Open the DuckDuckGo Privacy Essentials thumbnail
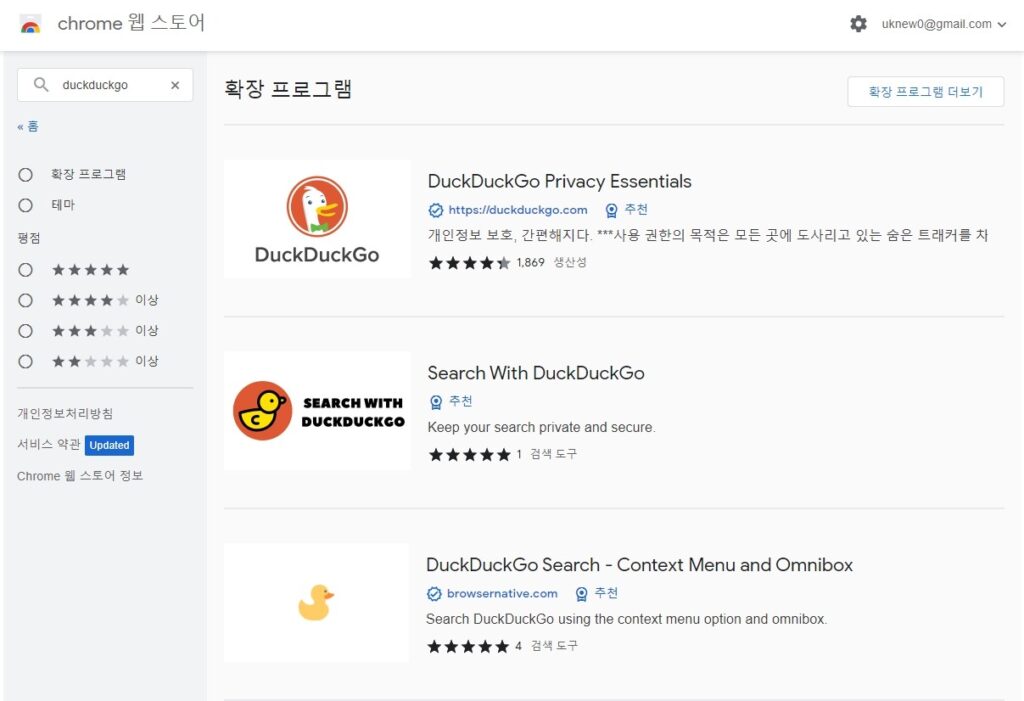 [x=317, y=220]
